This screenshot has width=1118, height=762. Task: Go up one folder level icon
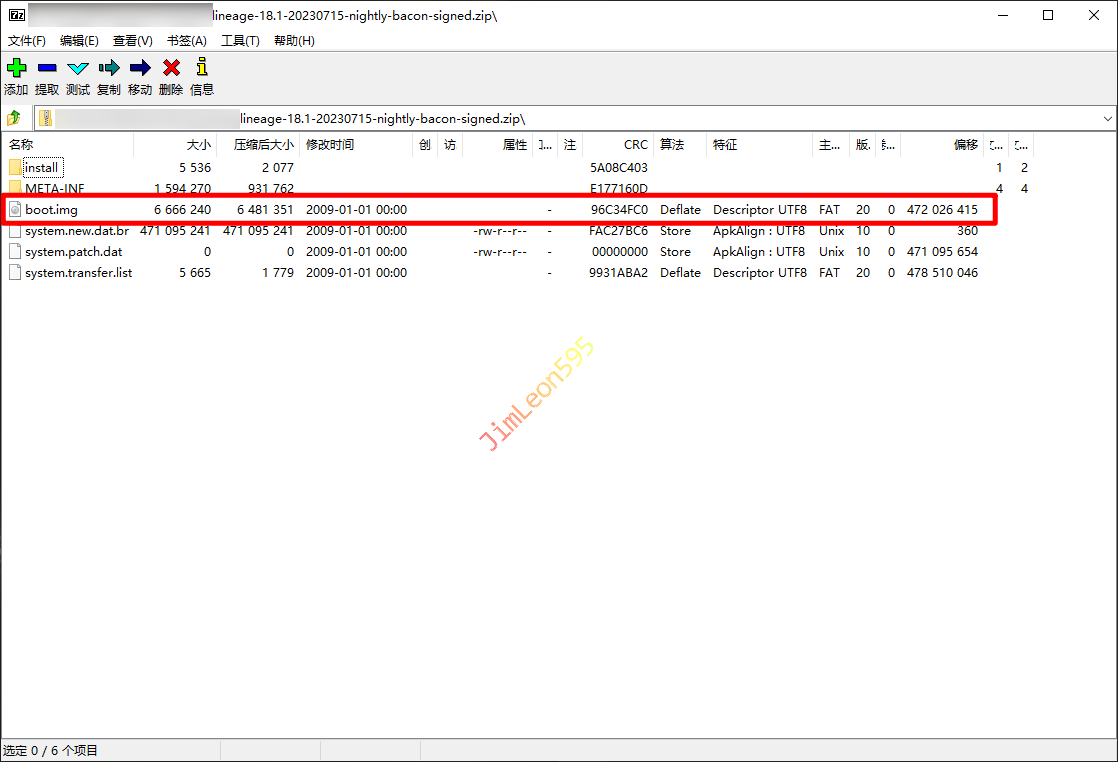click(14, 118)
